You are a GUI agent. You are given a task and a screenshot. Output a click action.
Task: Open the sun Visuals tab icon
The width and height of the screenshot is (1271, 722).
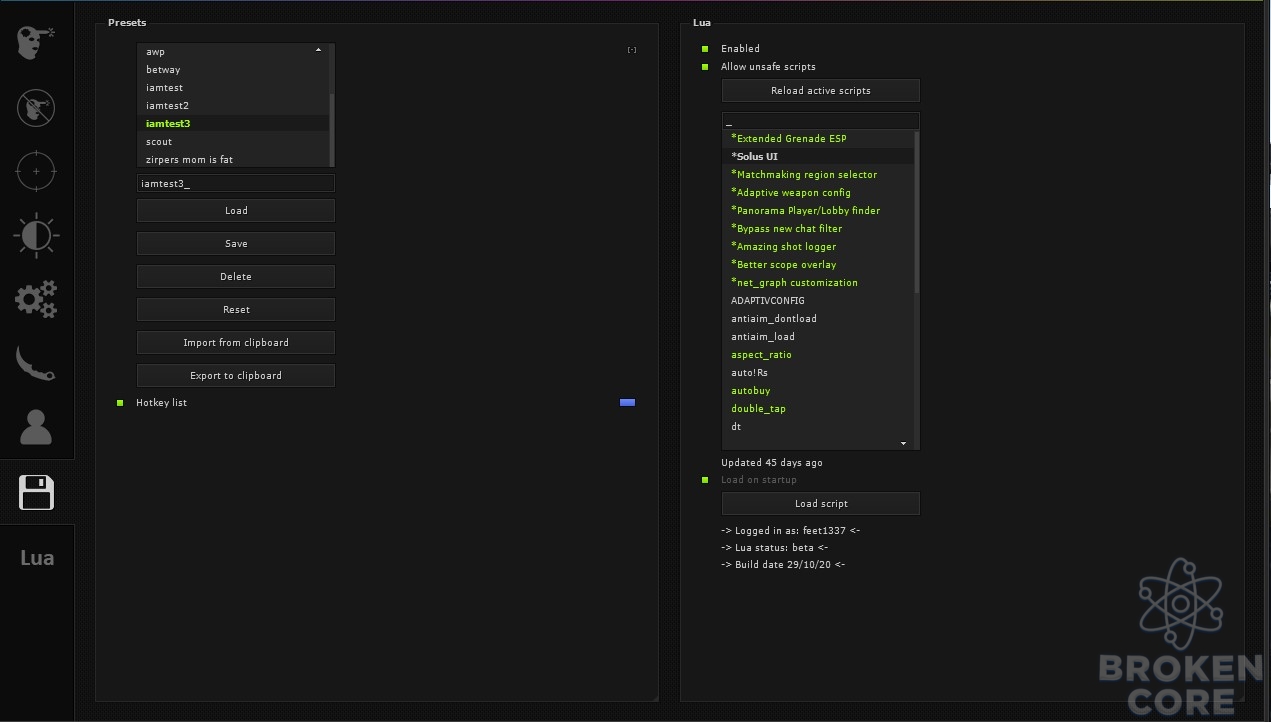(x=36, y=236)
